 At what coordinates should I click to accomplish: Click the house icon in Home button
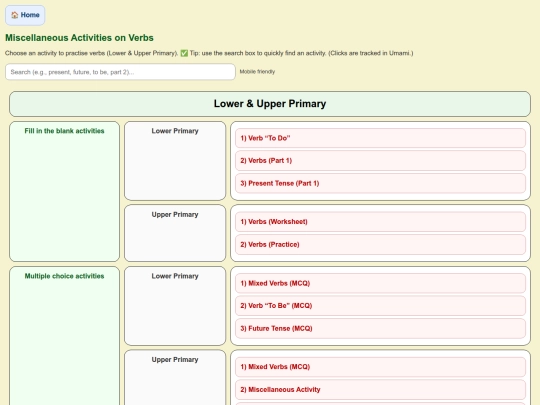click(14, 15)
